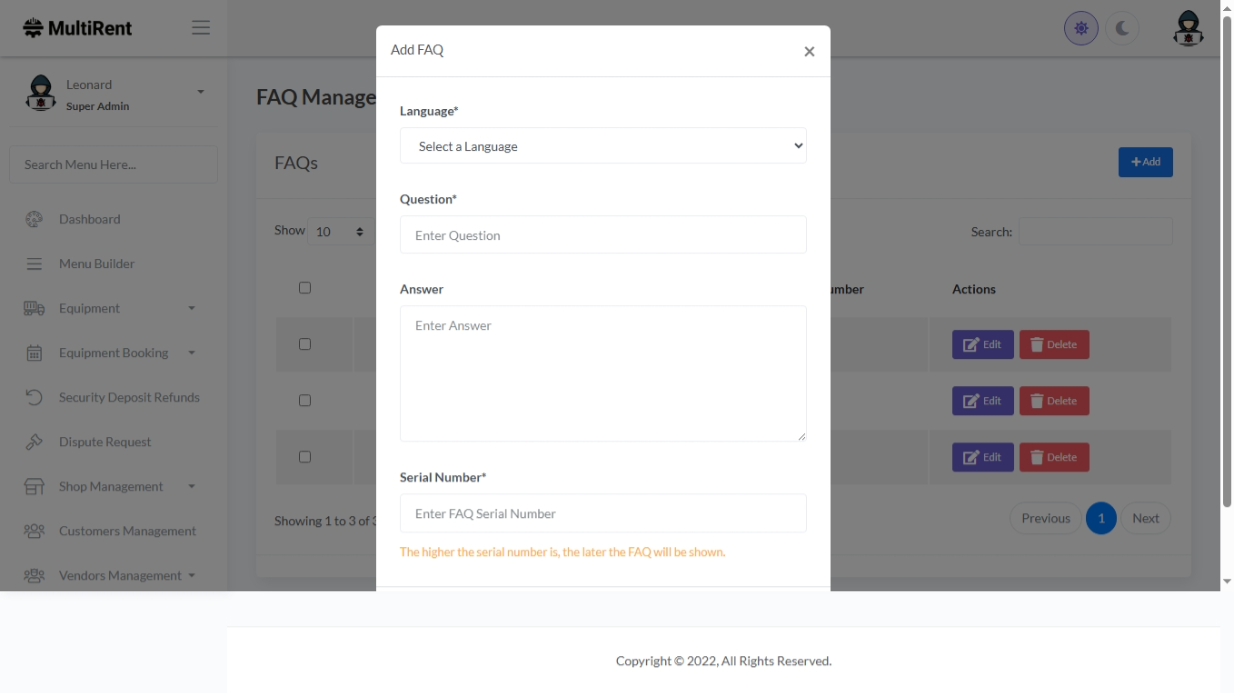Click the blue Add button
The height and width of the screenshot is (693, 1234).
point(1145,162)
